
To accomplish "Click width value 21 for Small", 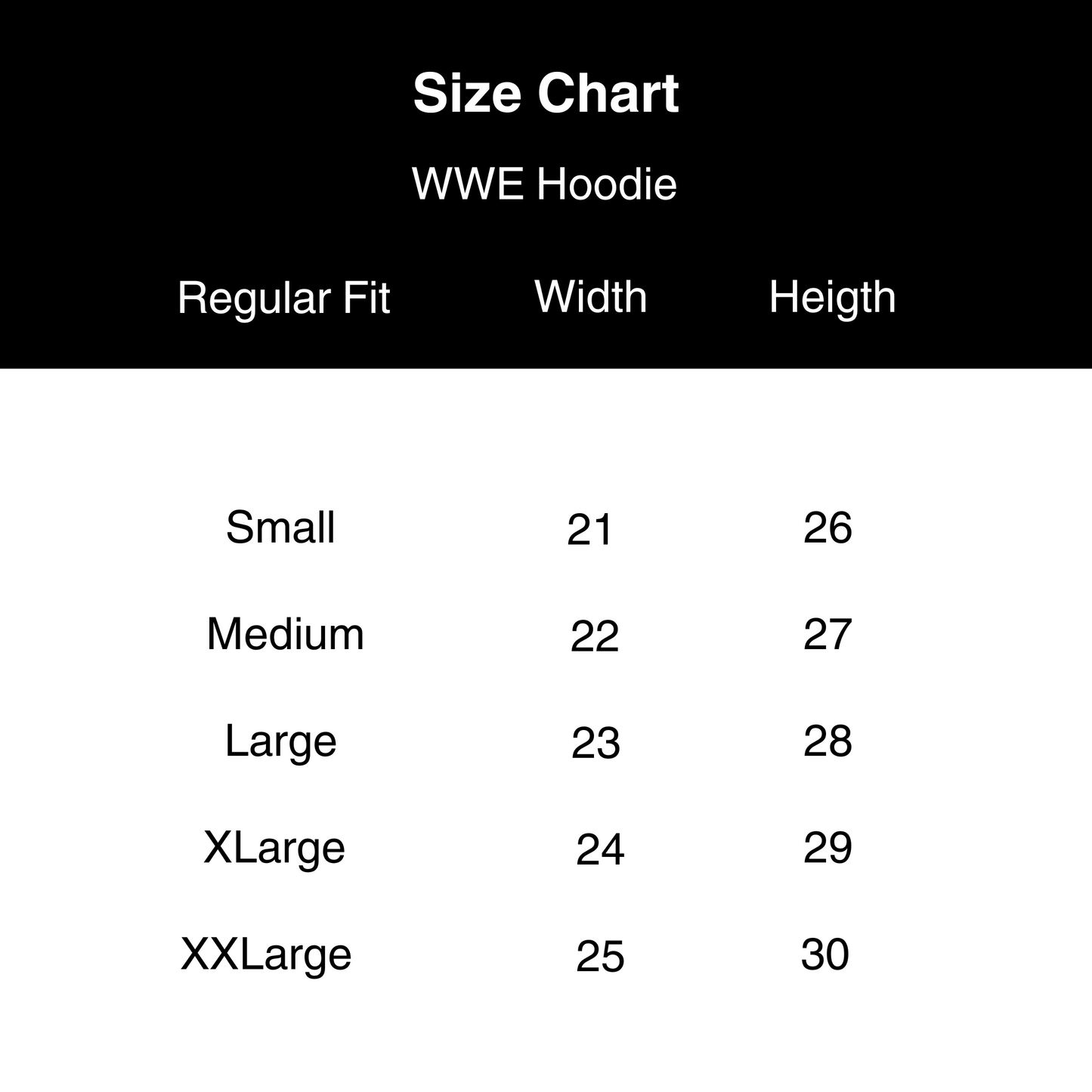I will click(x=589, y=530).
